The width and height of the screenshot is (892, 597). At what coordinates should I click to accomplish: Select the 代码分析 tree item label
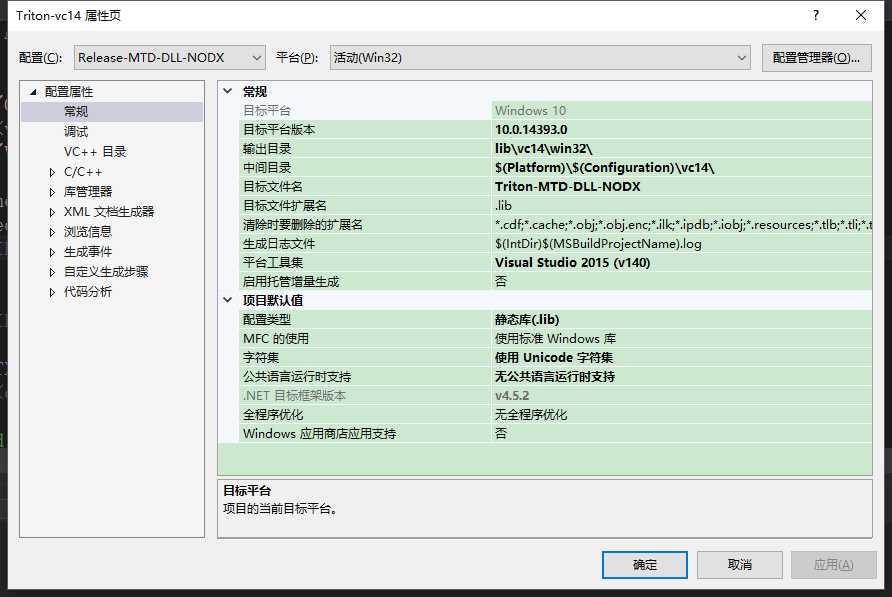pos(88,291)
